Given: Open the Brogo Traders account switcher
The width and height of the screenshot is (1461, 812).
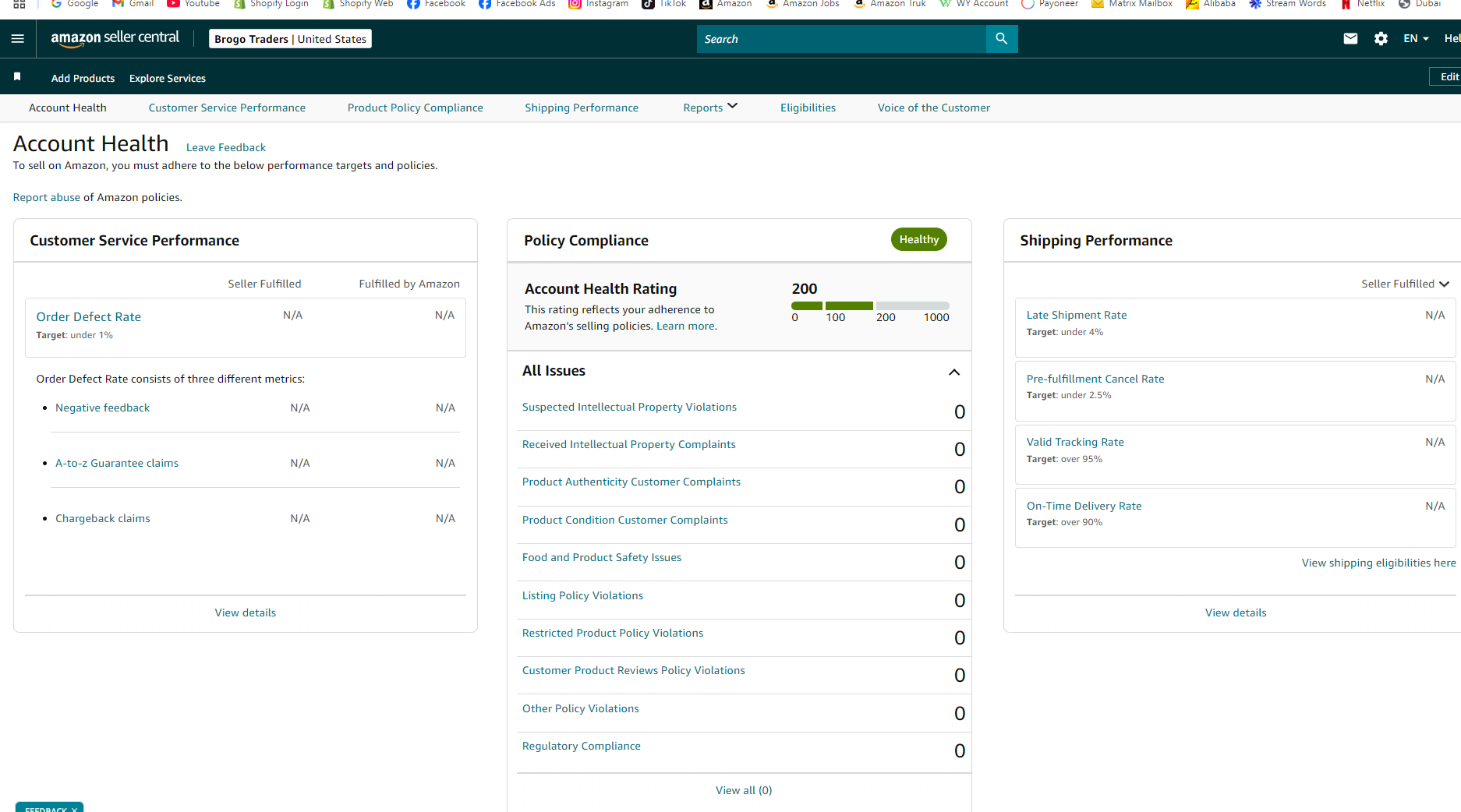Looking at the screenshot, I should (x=290, y=39).
